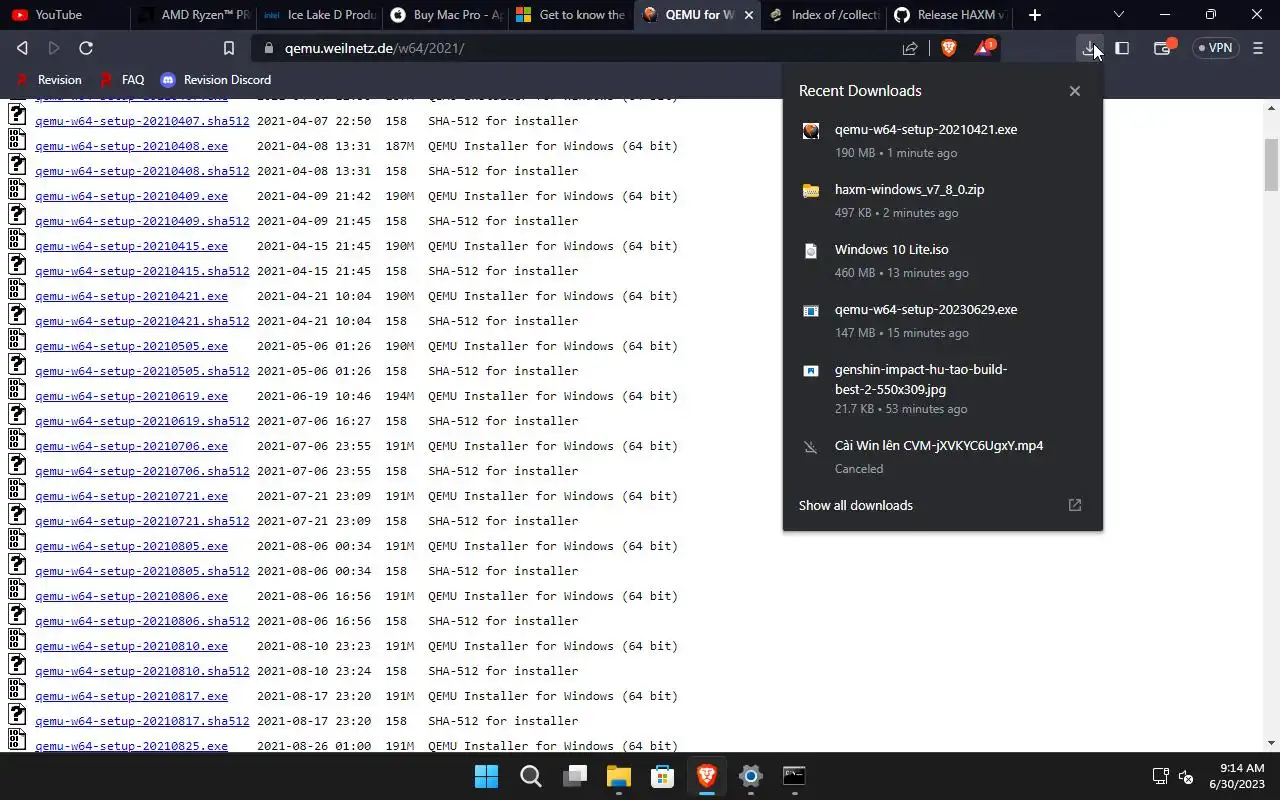The width and height of the screenshot is (1280, 800).
Task: Open Brave main hamburger menu
Action: pos(1258,48)
